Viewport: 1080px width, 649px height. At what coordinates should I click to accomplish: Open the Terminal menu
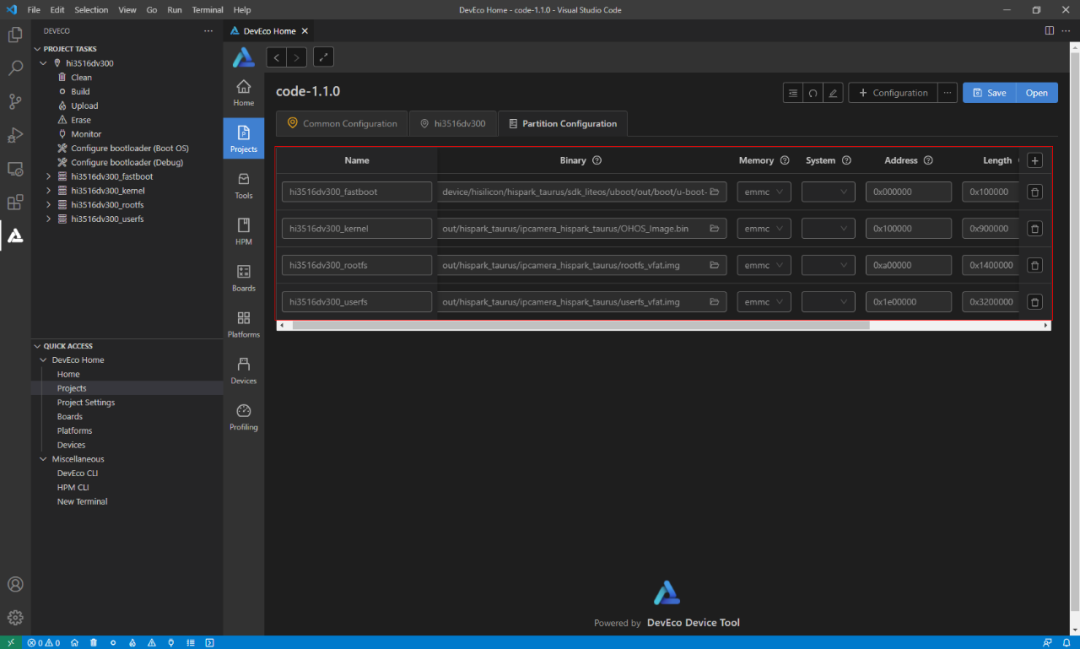pos(207,10)
